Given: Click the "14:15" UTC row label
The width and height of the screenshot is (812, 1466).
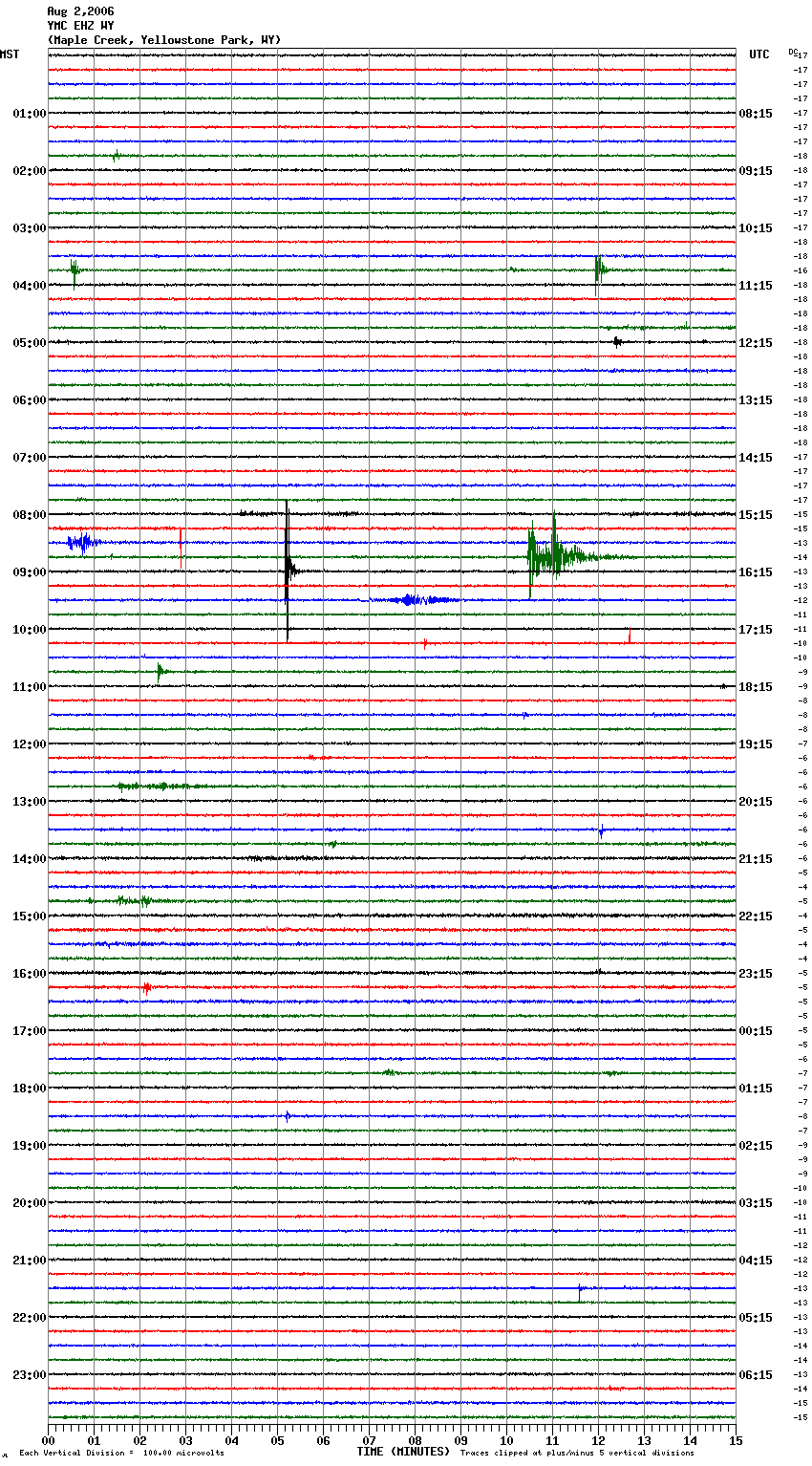Looking at the screenshot, I should tap(756, 458).
